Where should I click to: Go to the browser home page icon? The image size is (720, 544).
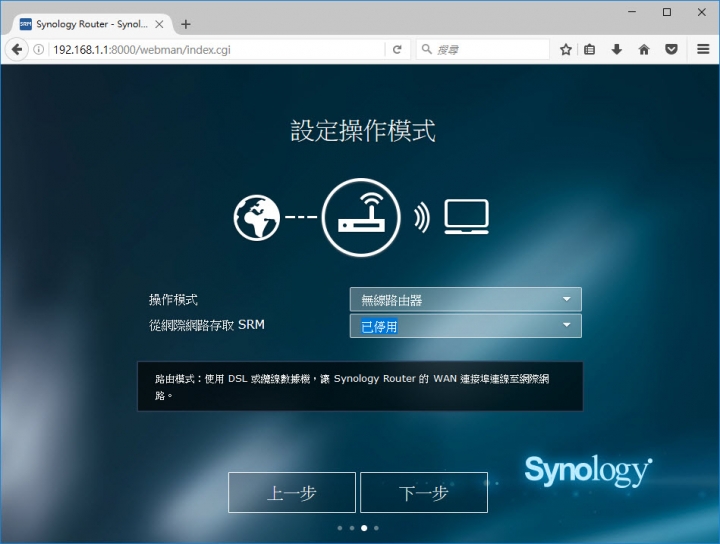644,49
